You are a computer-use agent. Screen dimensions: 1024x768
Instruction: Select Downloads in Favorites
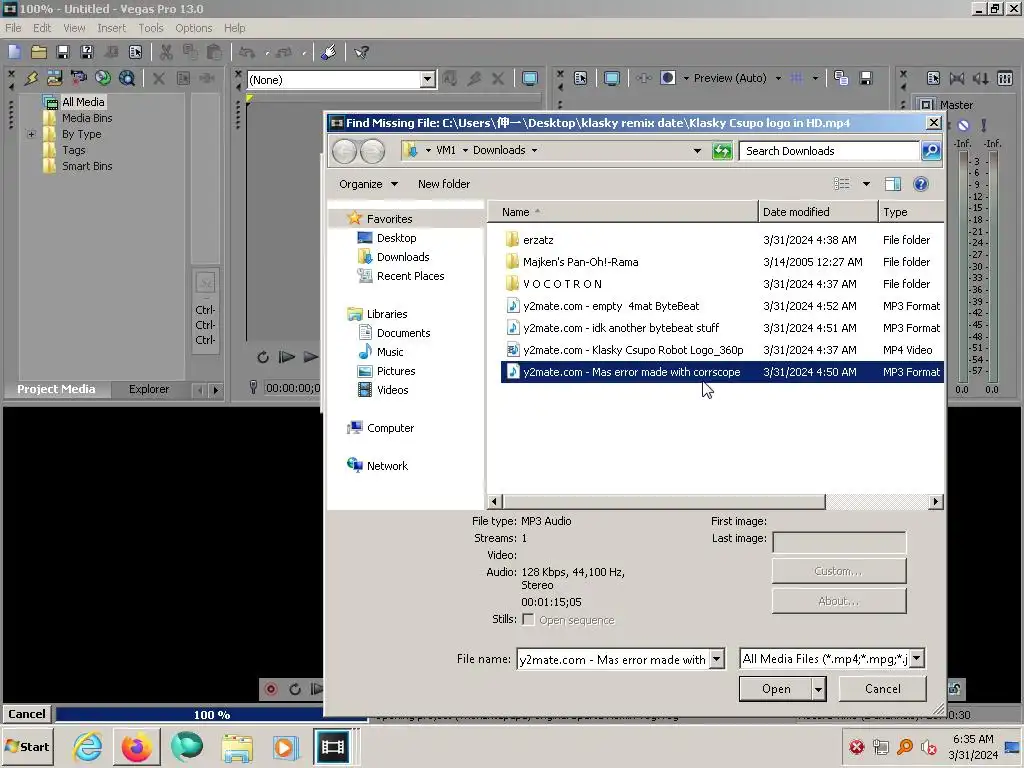403,257
